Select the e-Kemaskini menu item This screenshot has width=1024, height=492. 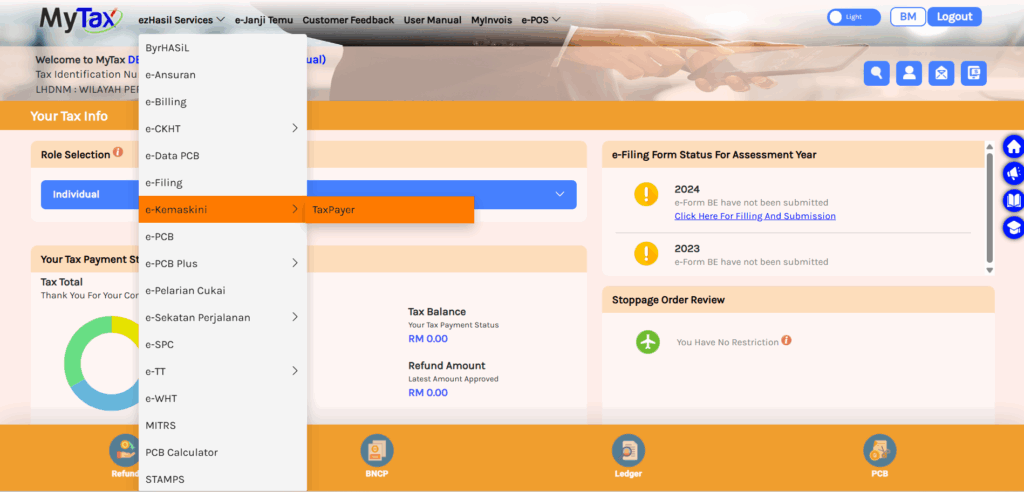click(222, 209)
